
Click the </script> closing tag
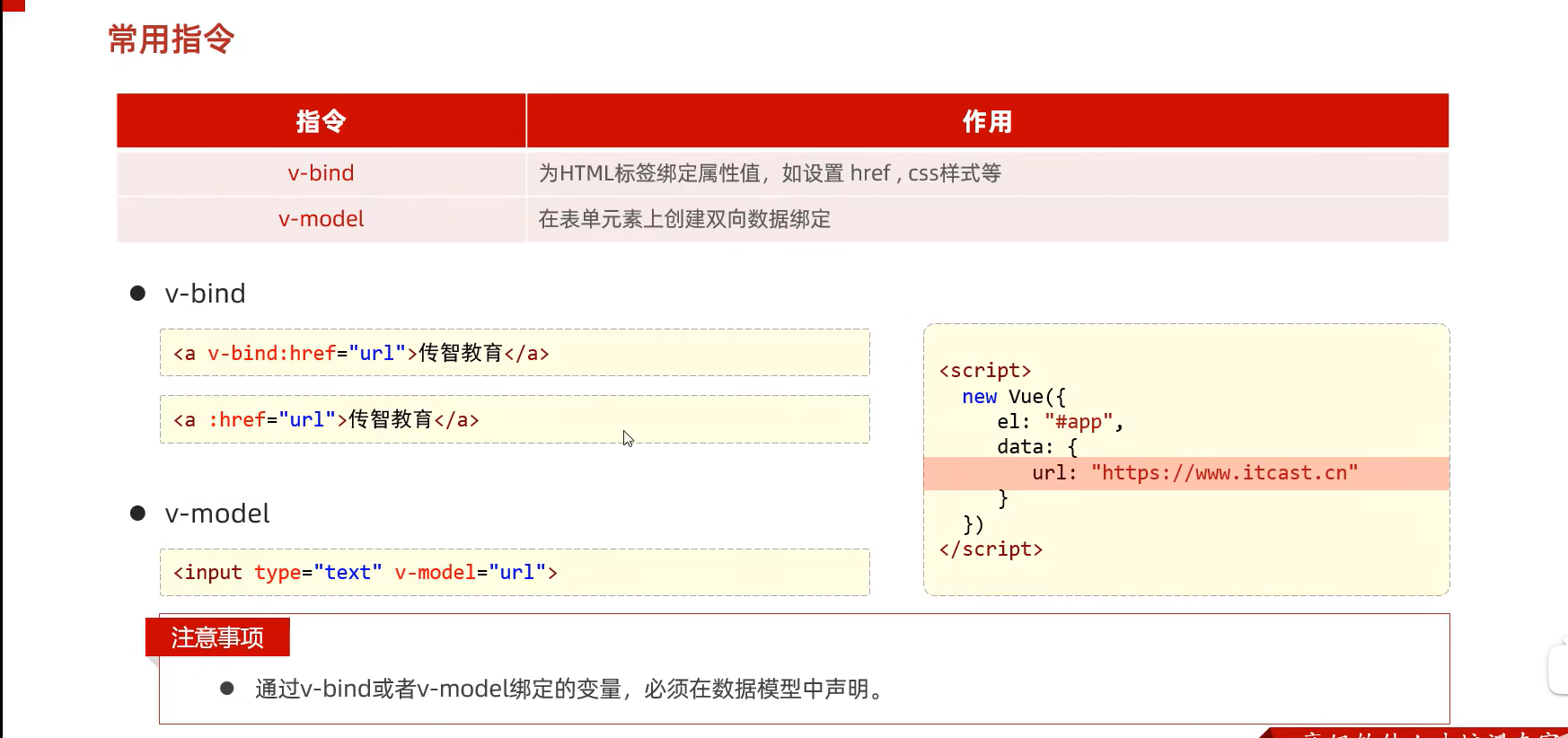(x=991, y=549)
